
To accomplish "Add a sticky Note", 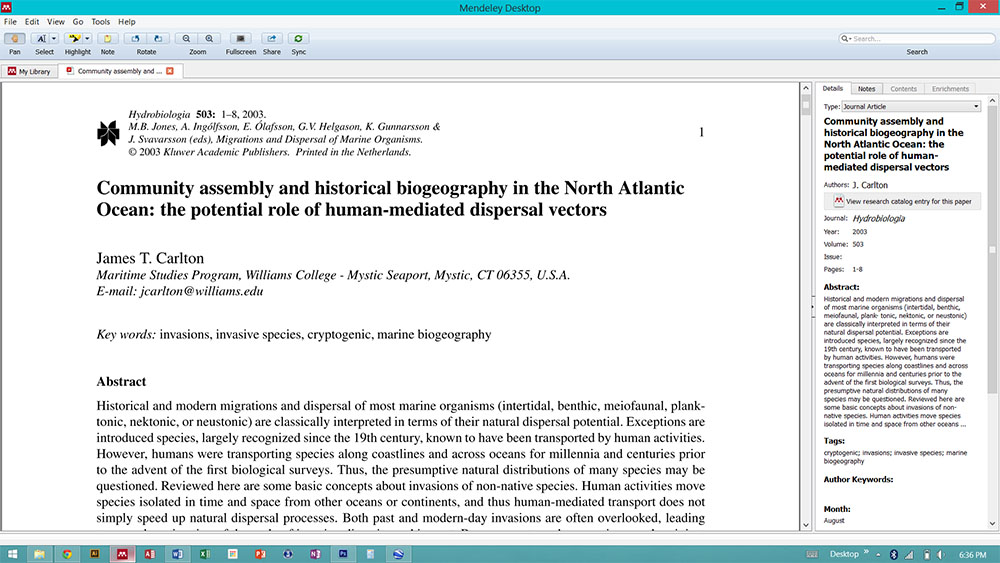I will click(108, 39).
